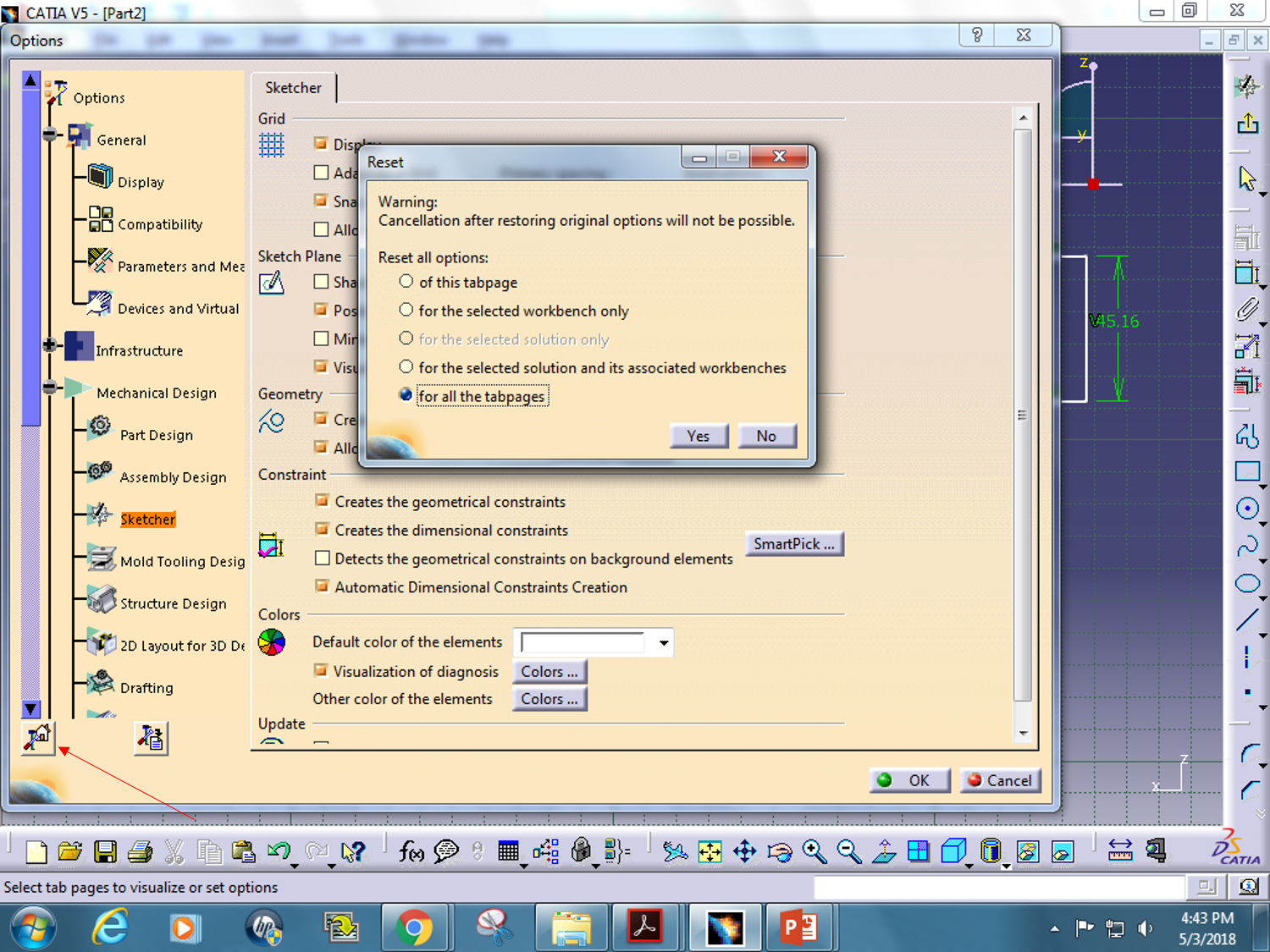
Task: Switch to the Sketcher tab
Action: pyautogui.click(x=292, y=87)
